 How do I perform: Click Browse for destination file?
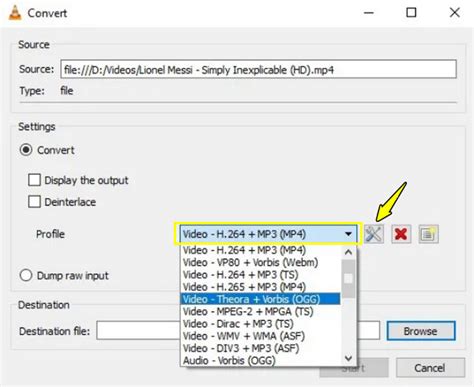pos(421,331)
